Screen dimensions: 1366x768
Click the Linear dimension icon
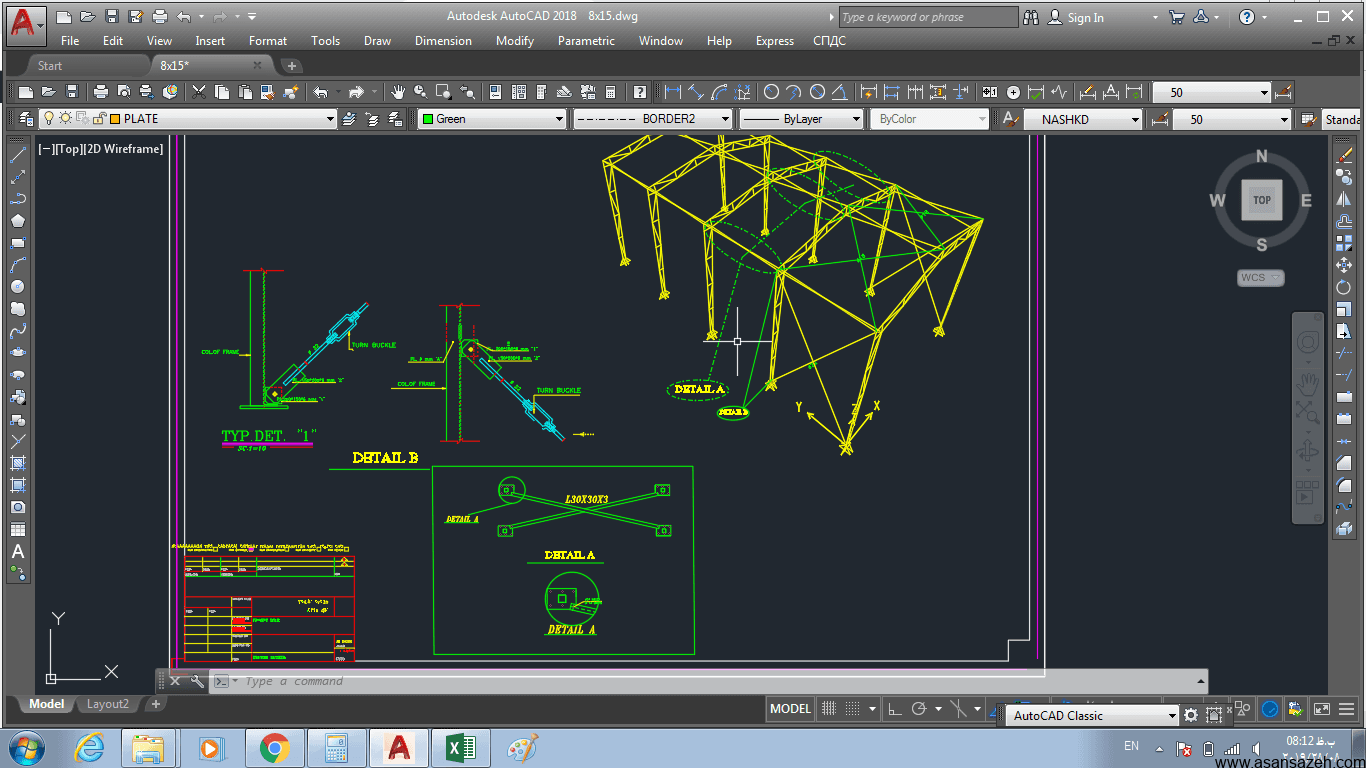(673, 92)
